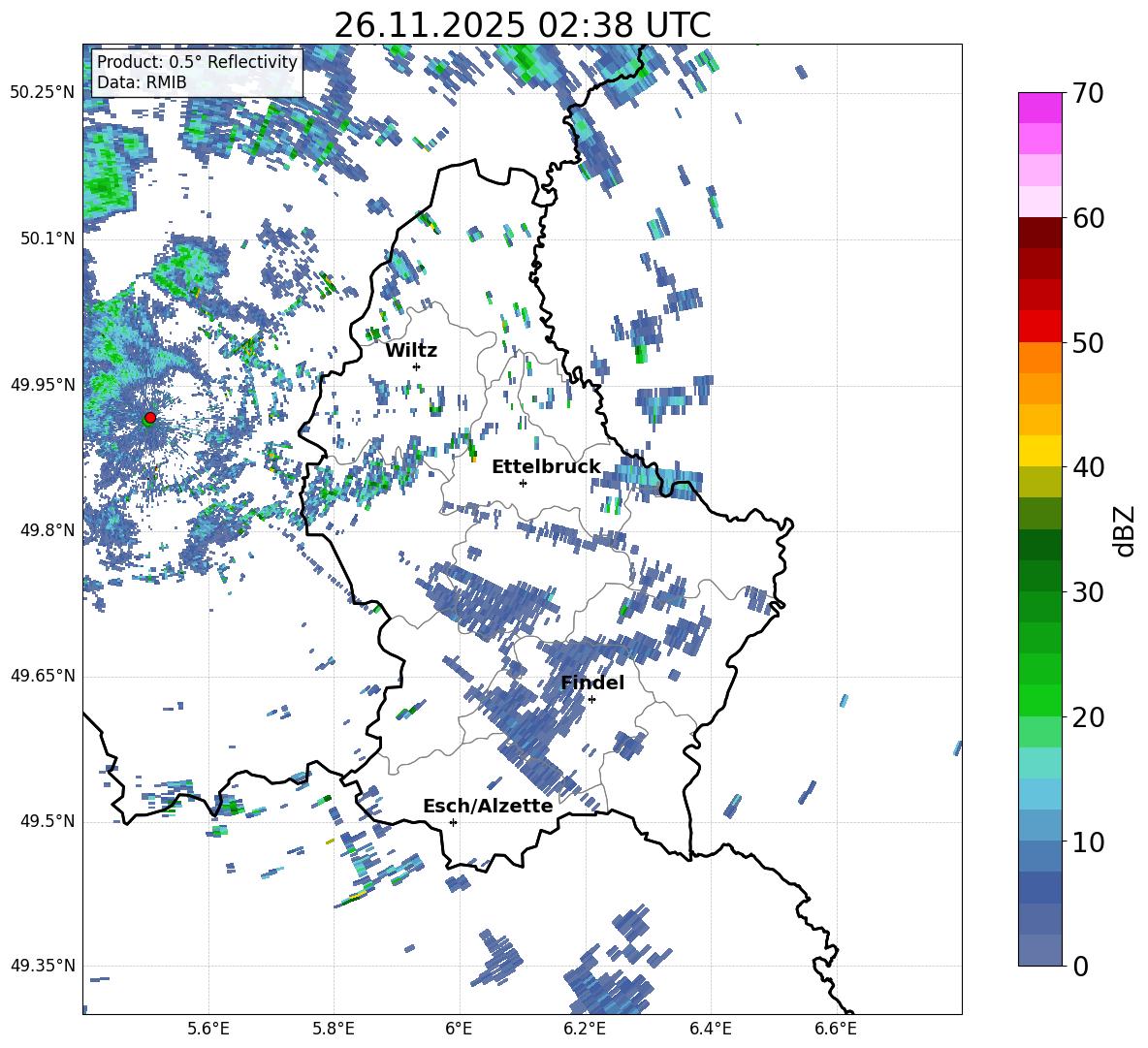Click the 49.5°N latitude label
Viewport: 1148px width, 1048px height.
[x=48, y=821]
